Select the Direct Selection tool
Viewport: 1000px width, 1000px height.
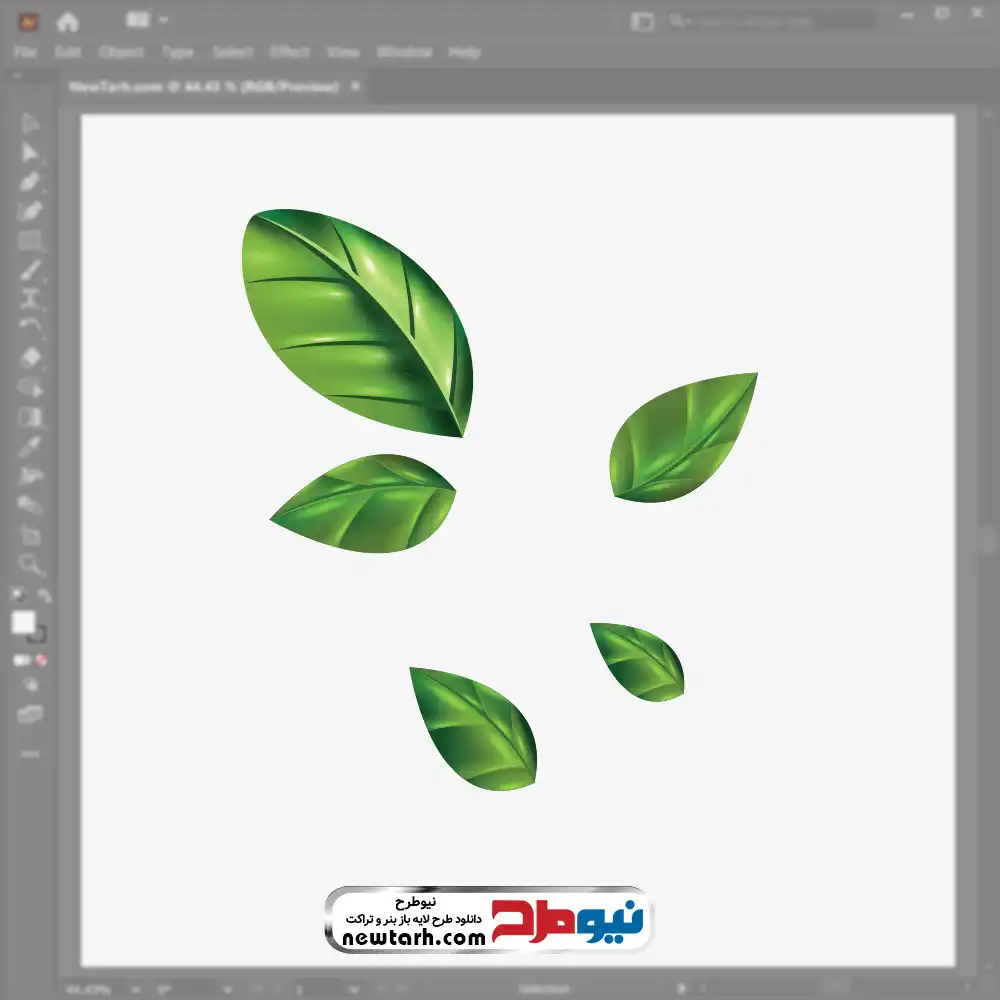[30, 153]
